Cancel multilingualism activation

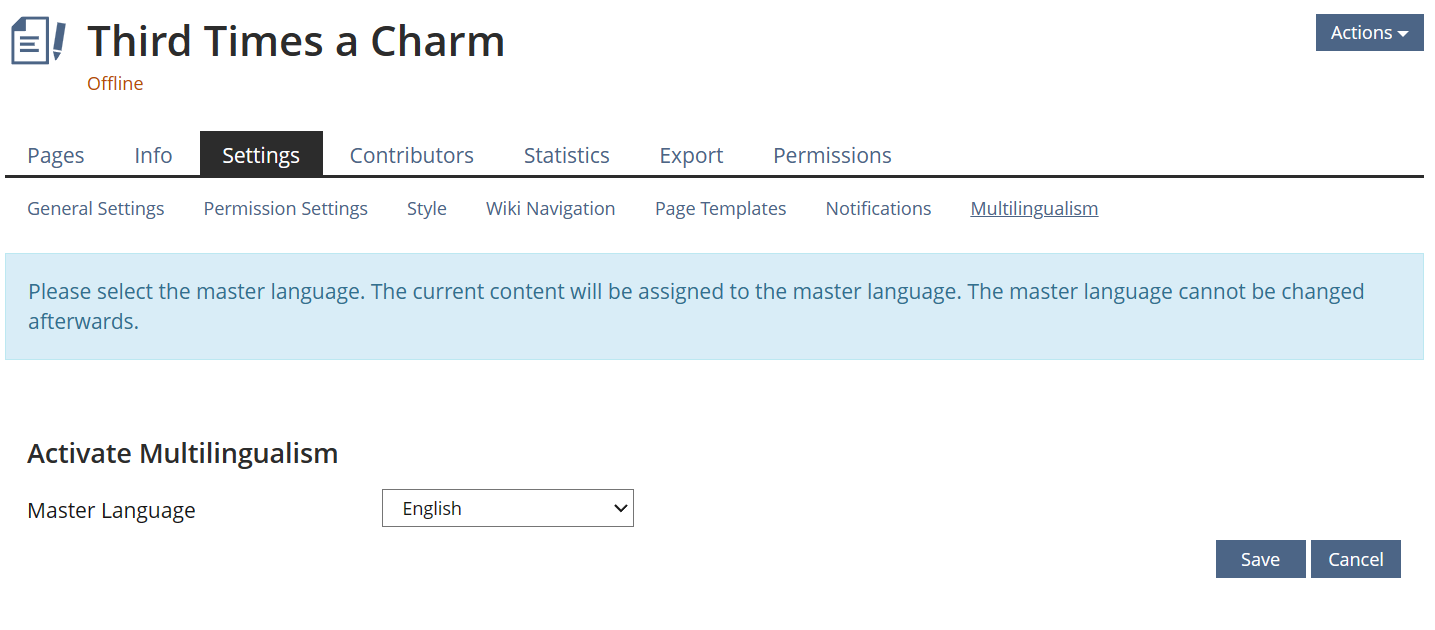pos(1355,560)
